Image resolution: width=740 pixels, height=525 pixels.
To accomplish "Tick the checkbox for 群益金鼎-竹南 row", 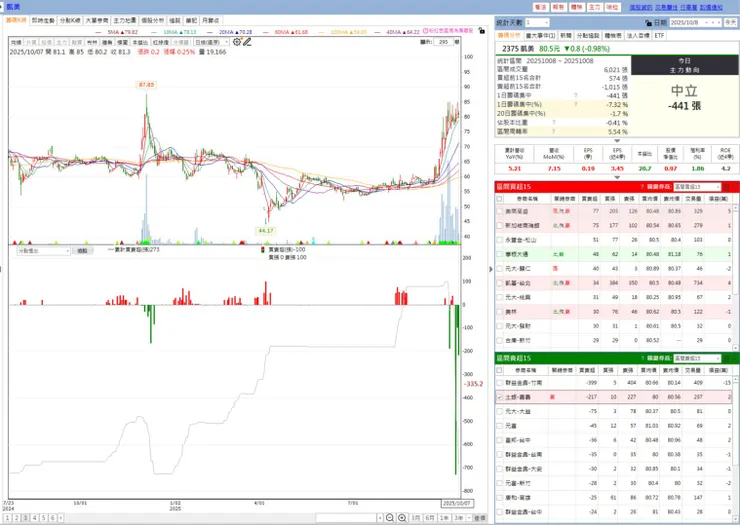I will click(500, 383).
